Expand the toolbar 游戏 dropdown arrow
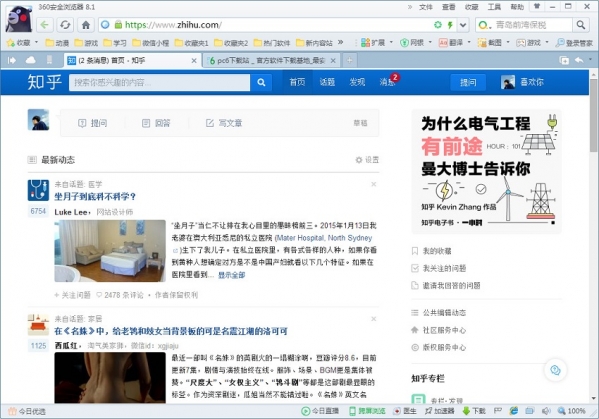599x419 pixels. pos(547,42)
